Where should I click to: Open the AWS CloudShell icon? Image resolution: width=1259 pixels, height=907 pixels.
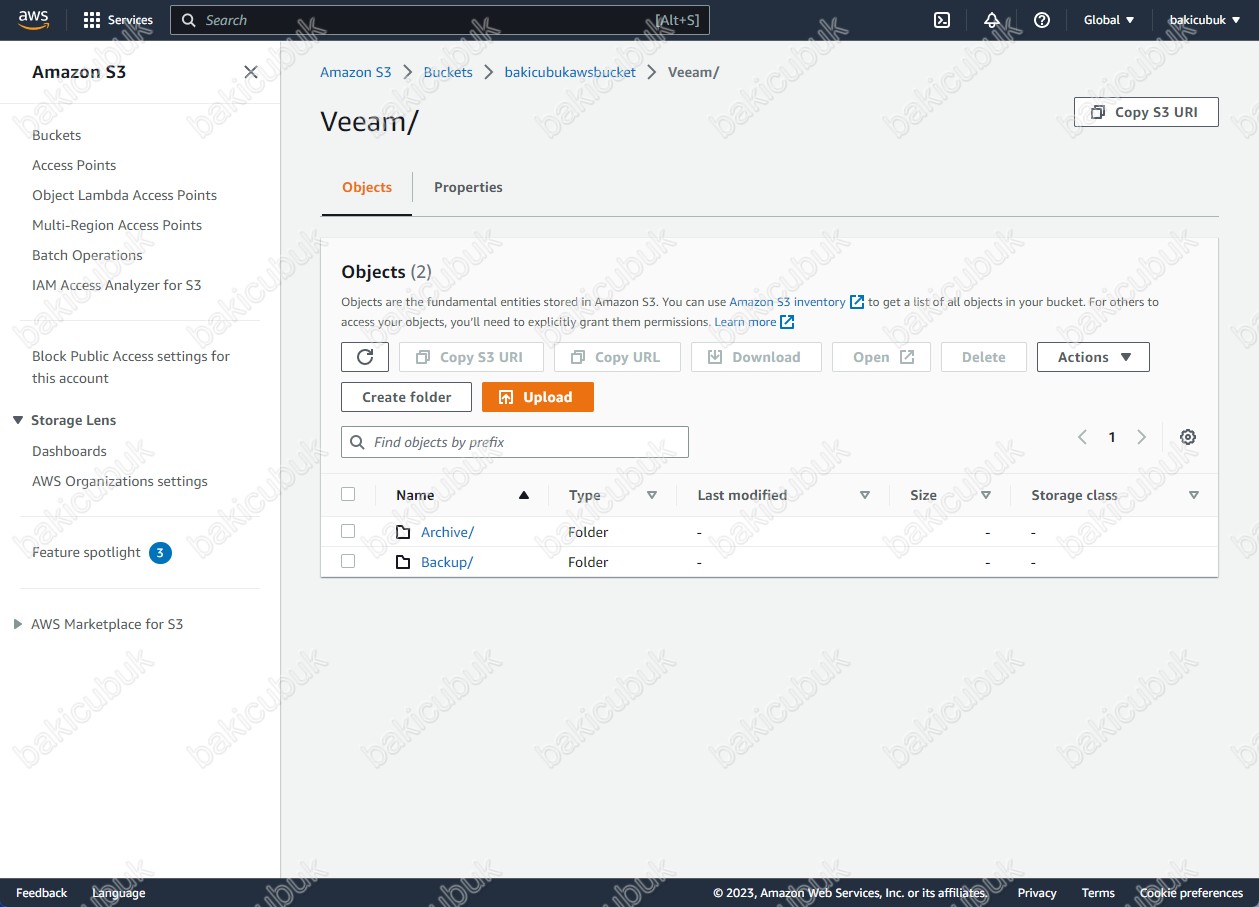point(941,20)
